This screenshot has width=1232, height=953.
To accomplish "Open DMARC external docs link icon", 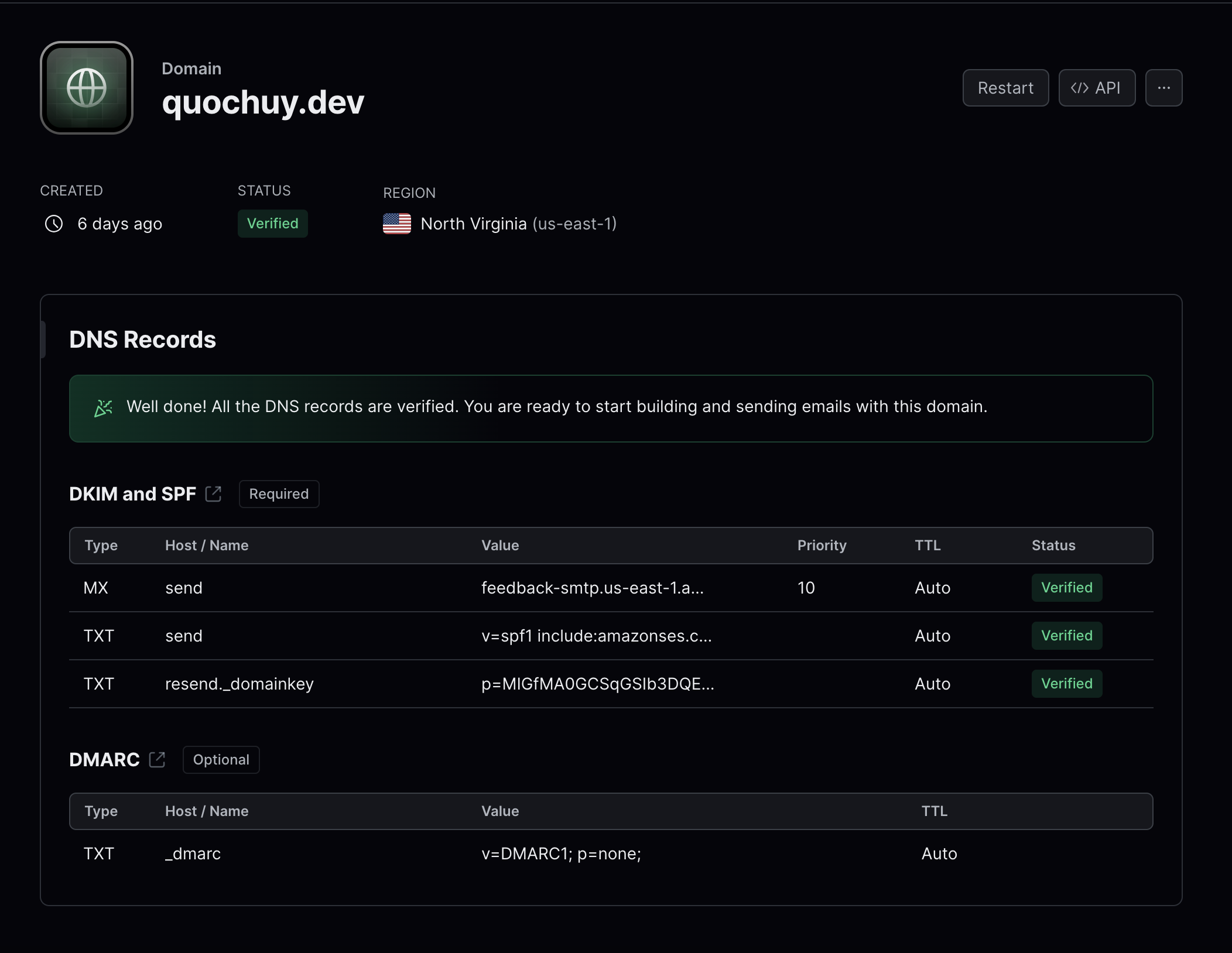I will [x=157, y=760].
